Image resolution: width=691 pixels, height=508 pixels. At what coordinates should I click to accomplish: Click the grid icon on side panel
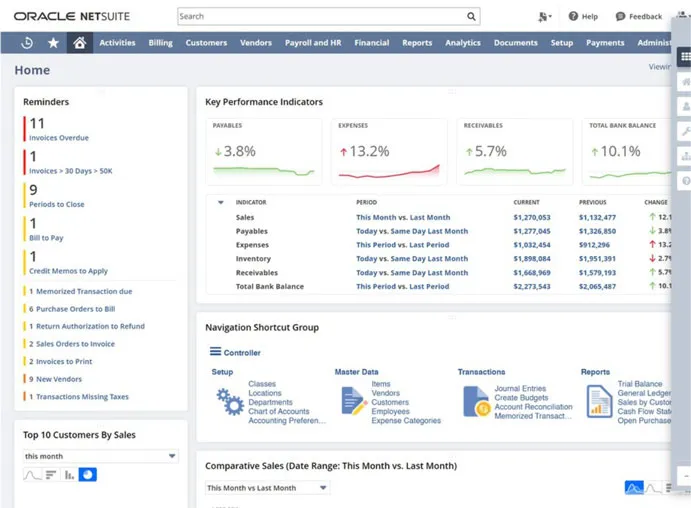click(685, 58)
